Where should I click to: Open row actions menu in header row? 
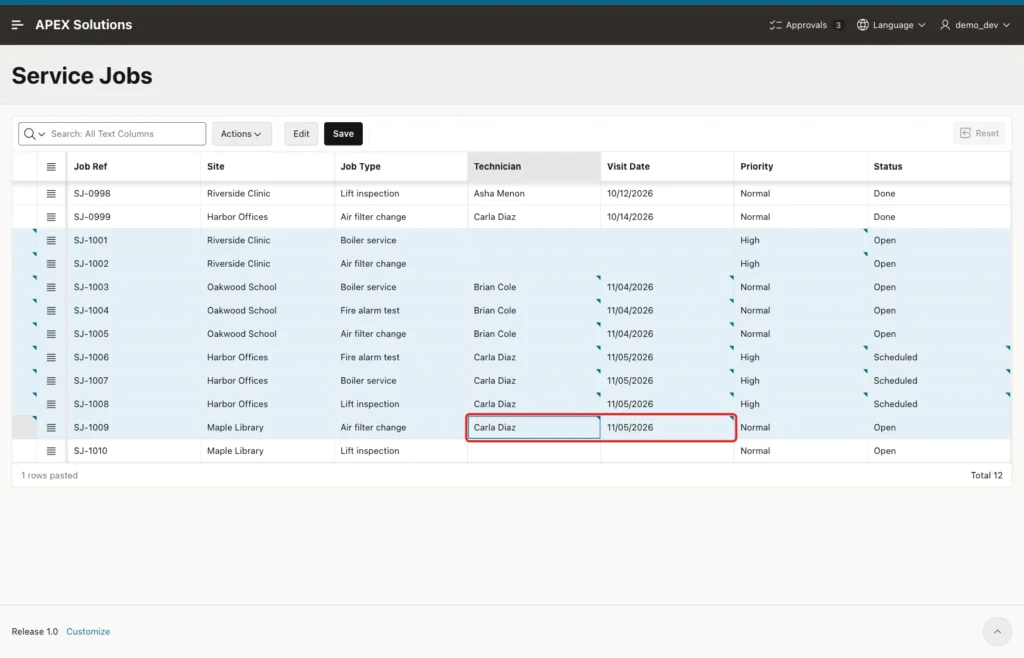pos(51,166)
